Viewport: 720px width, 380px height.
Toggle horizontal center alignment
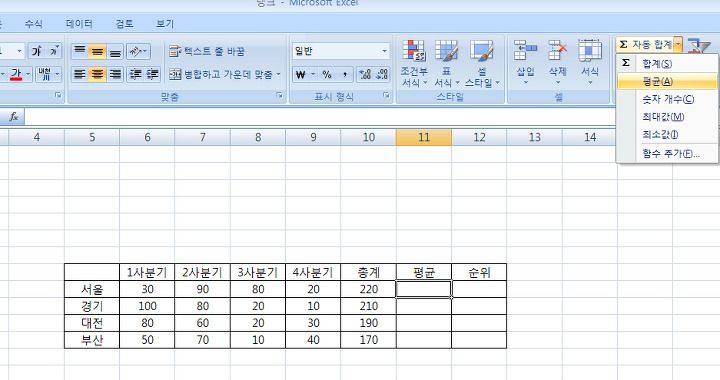coord(97,74)
